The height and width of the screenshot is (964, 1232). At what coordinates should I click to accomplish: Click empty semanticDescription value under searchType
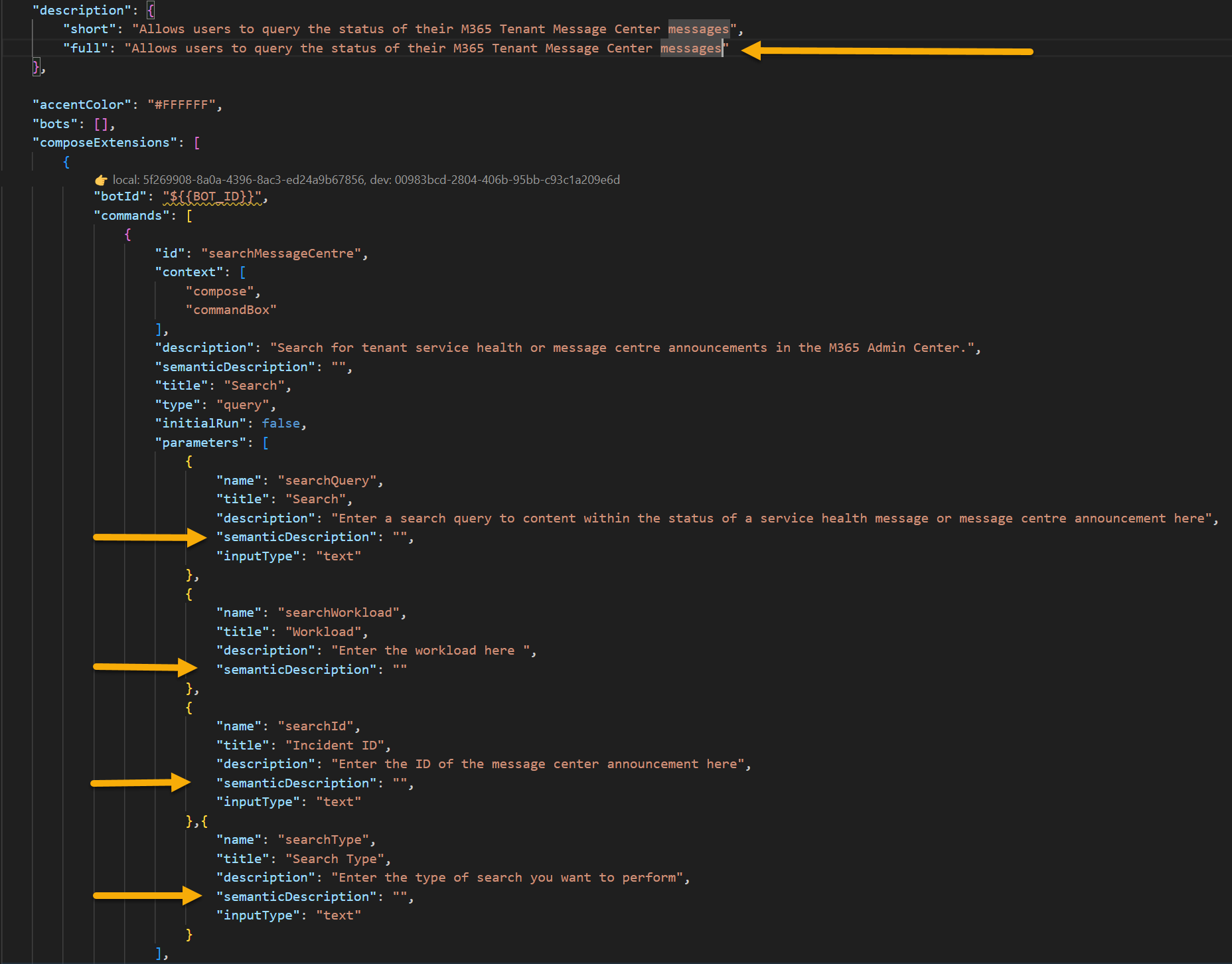(400, 897)
